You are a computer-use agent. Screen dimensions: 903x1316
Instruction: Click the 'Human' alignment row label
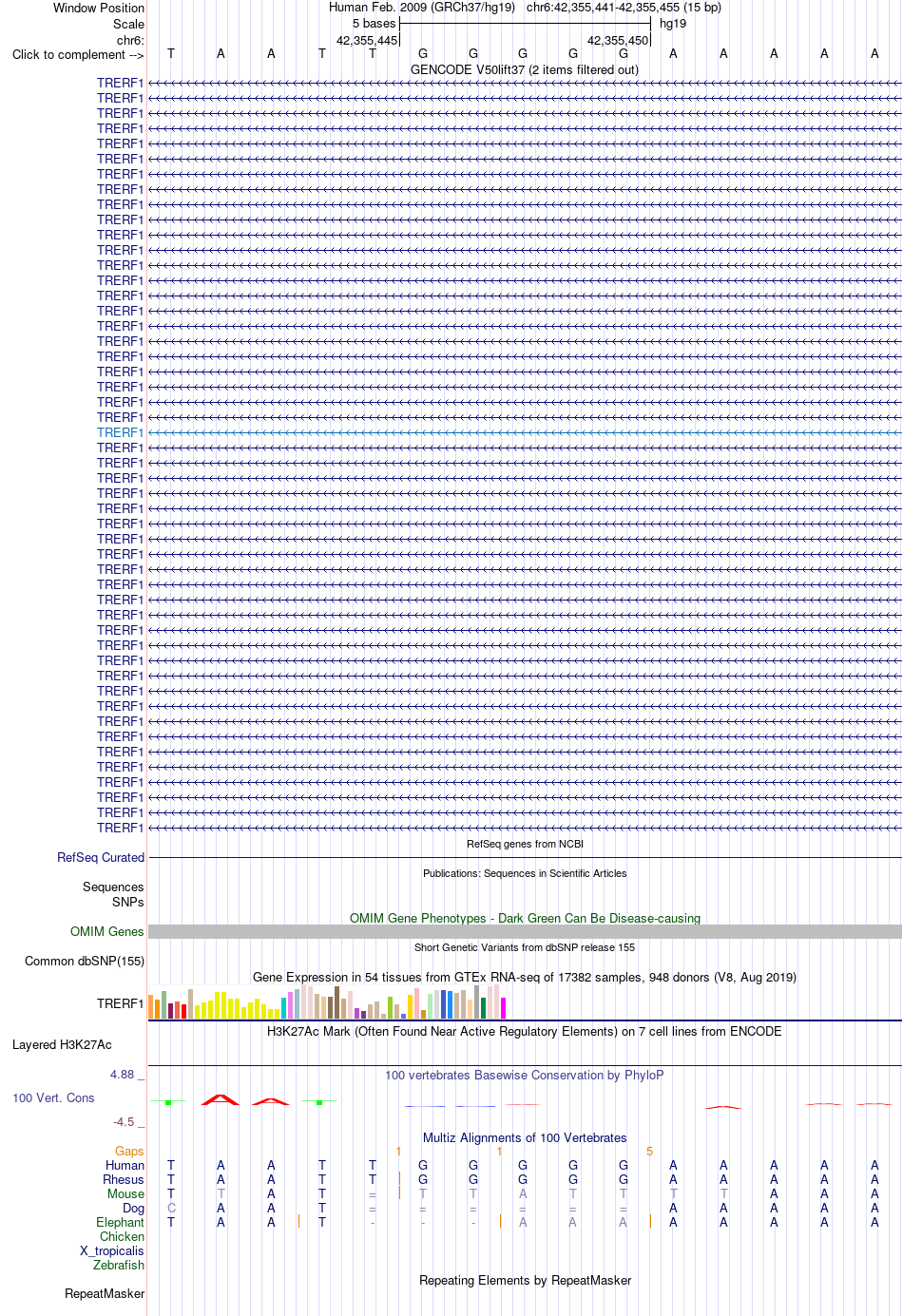(x=125, y=1165)
